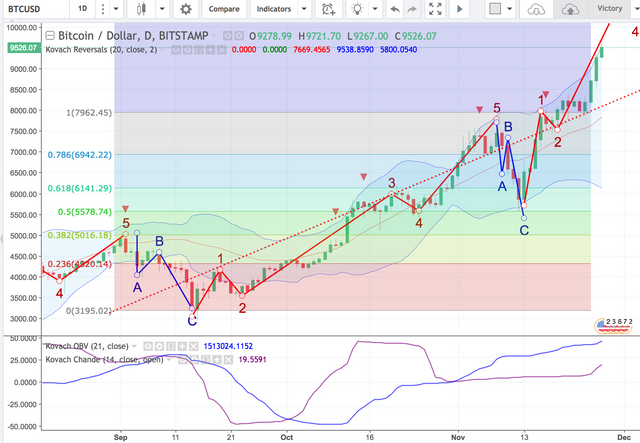Image resolution: width=640 pixels, height=443 pixels.
Task: Hide Kovach Reversals with its eye icon
Action: coord(176,50)
